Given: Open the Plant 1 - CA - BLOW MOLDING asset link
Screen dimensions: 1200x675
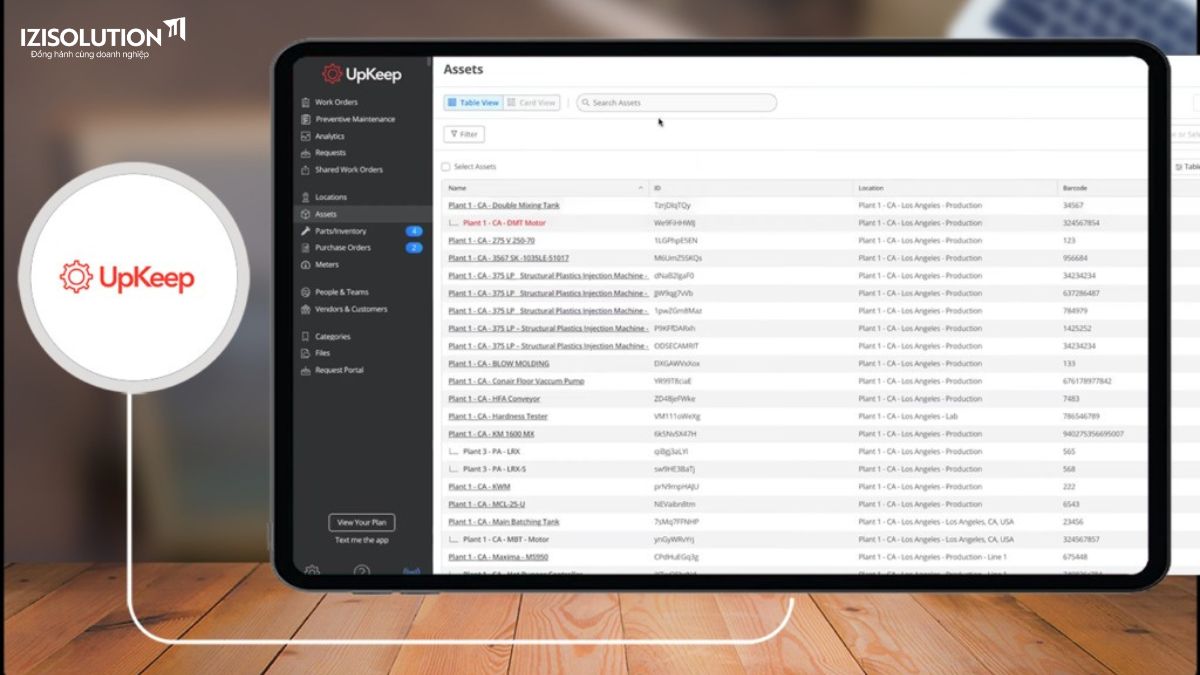Looking at the screenshot, I should click(498, 364).
